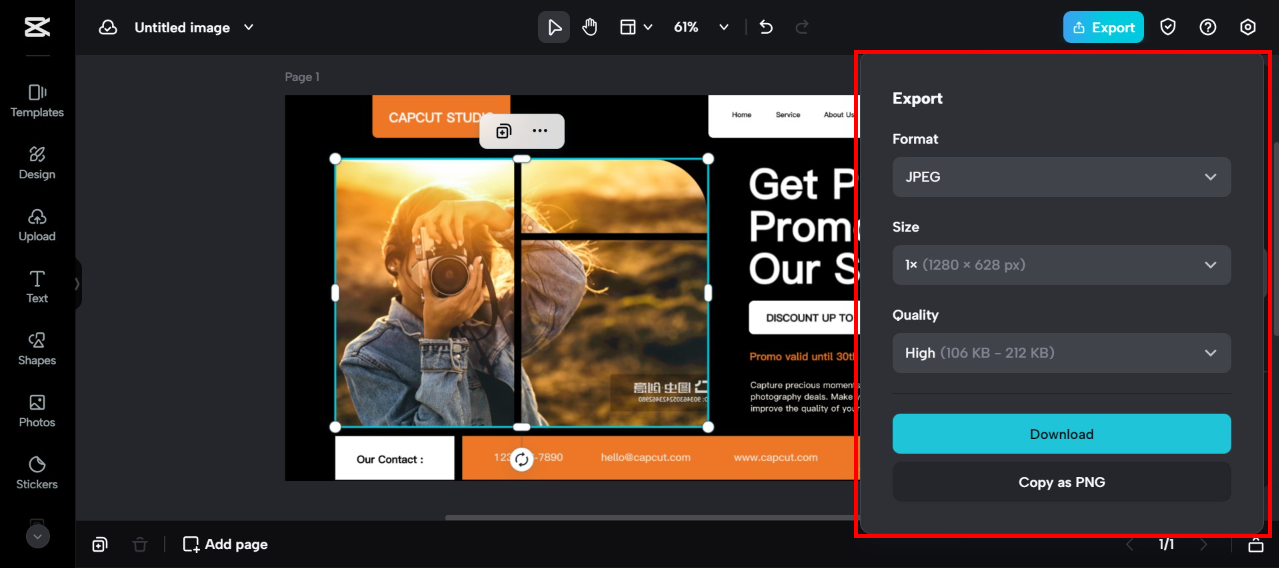Click www.capcut.com text on canvas
The width and height of the screenshot is (1279, 568).
pos(775,457)
